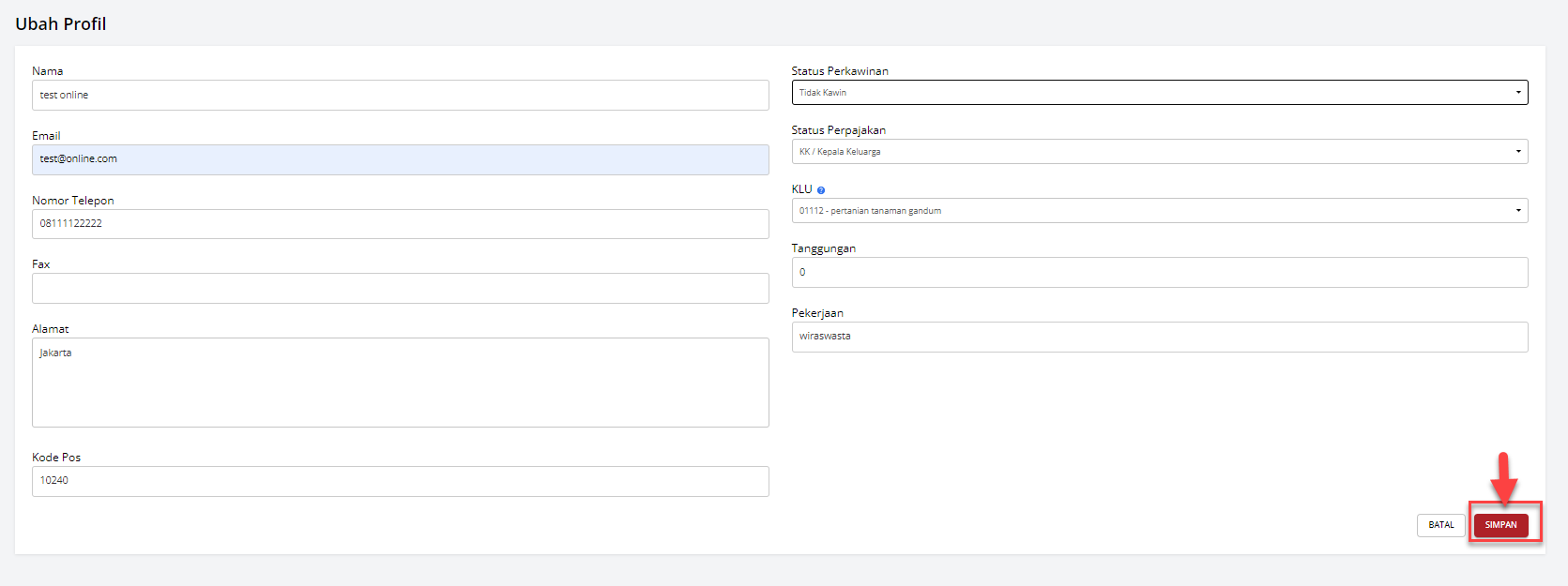This screenshot has width=1568, height=586.
Task: Click the Status Perpajakan label text
Action: point(838,130)
